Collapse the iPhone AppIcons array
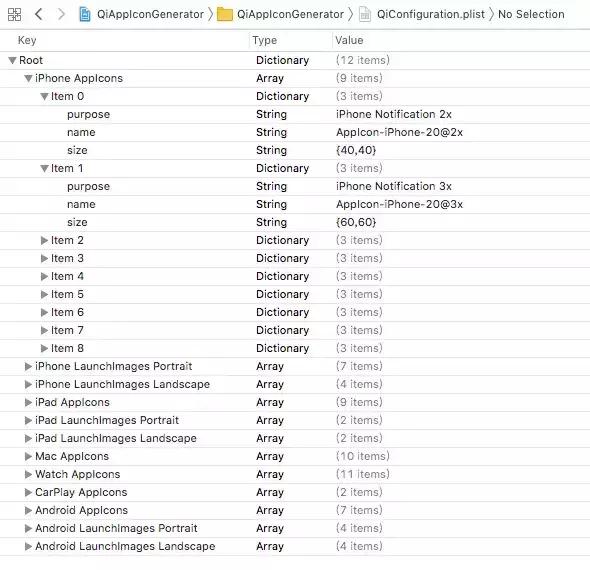590x570 pixels. pos(28,78)
